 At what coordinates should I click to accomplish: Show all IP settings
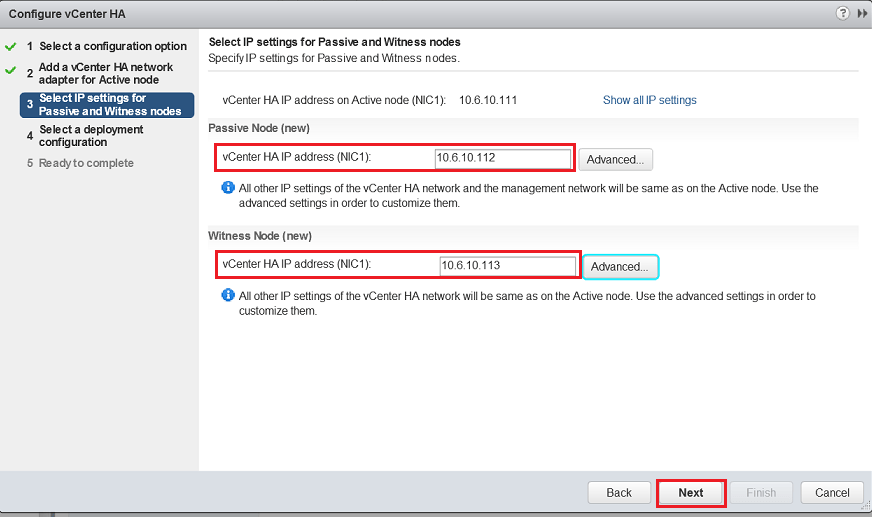[649, 100]
